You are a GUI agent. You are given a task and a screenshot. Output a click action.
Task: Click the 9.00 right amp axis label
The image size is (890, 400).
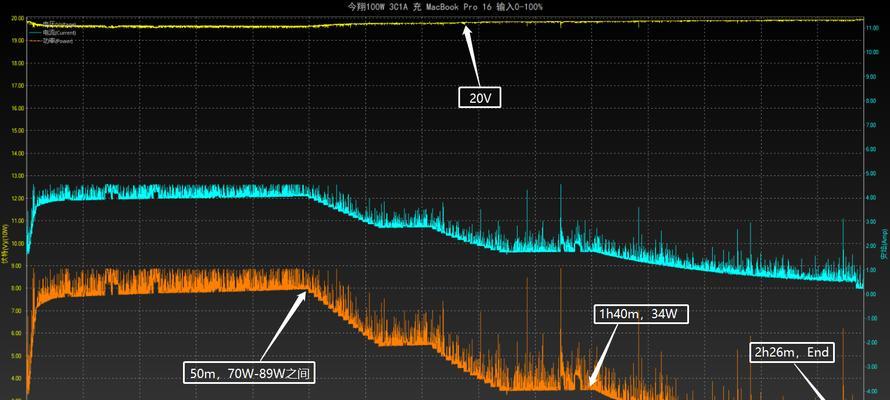tap(873, 76)
